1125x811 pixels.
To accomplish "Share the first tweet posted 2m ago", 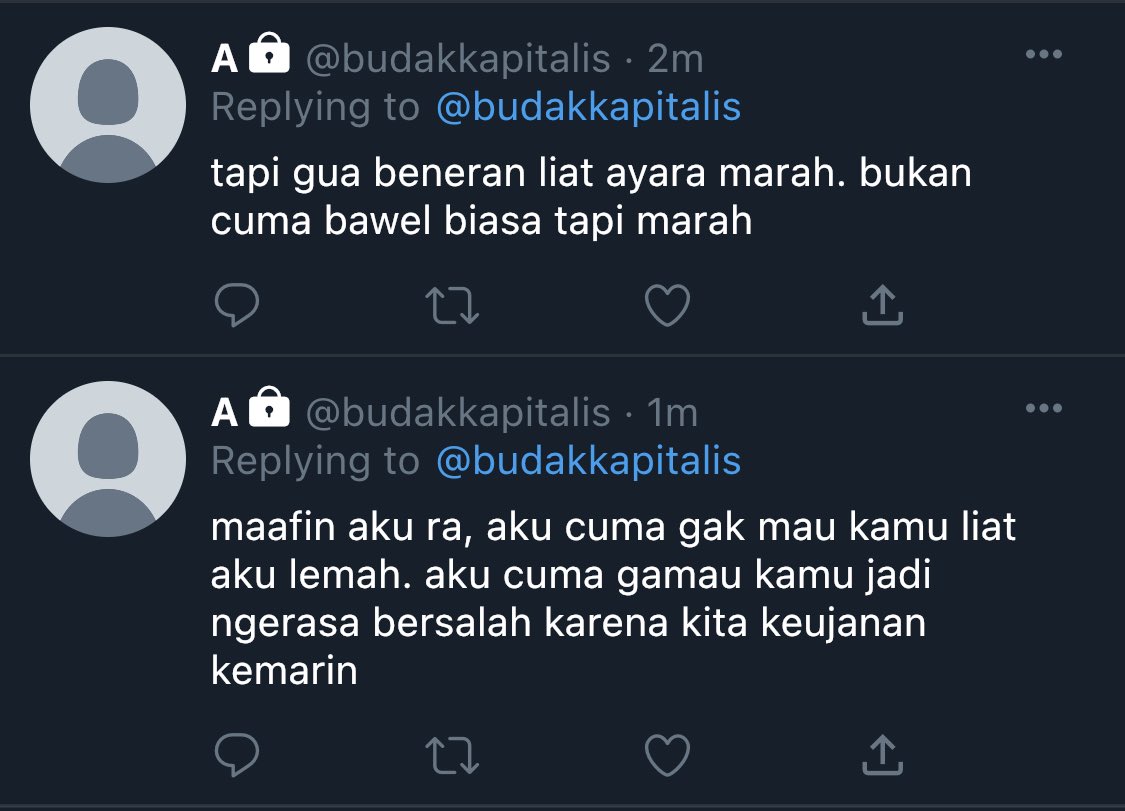I will coord(882,305).
